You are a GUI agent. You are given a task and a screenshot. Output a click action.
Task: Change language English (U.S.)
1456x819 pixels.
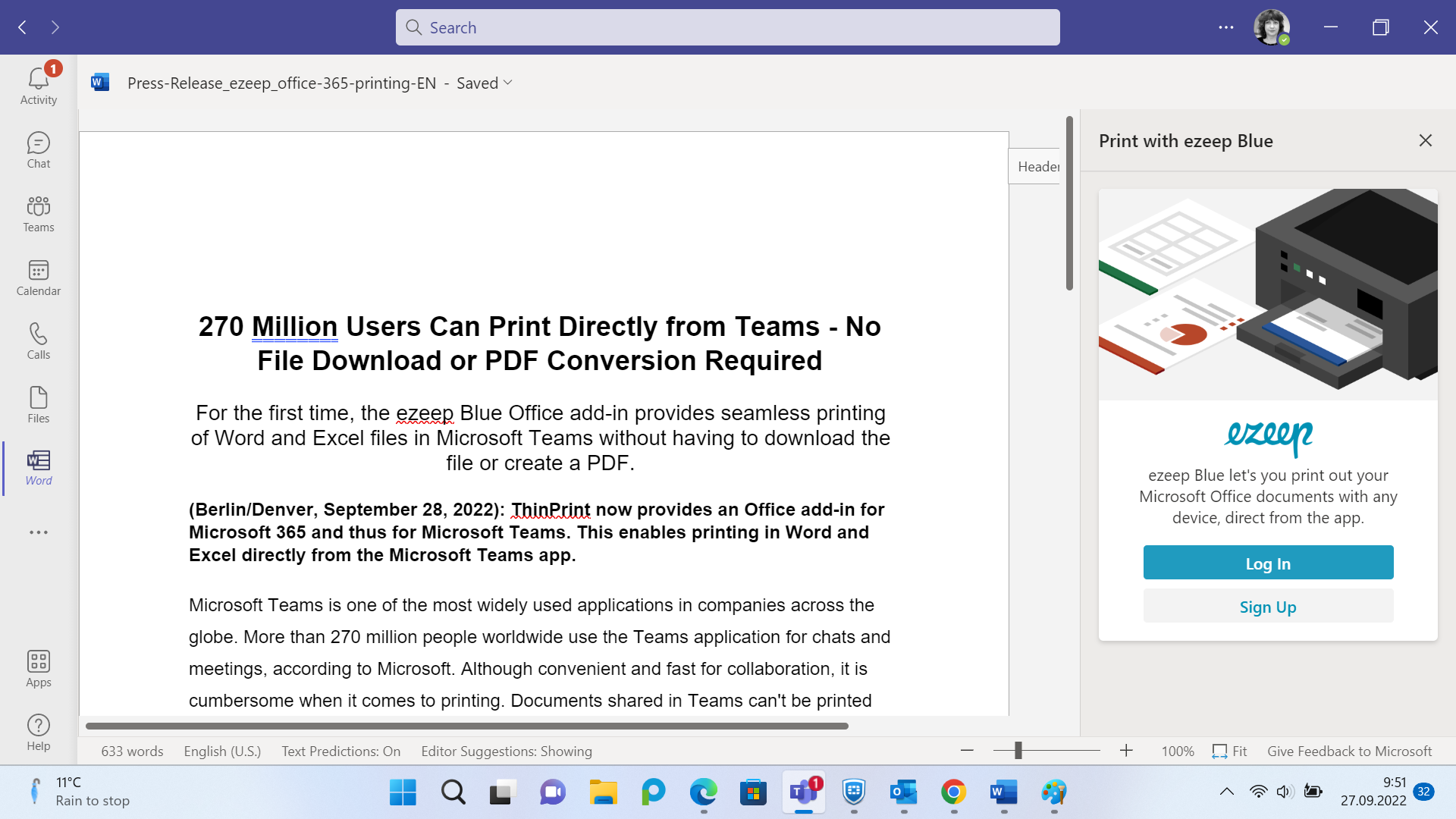click(222, 751)
